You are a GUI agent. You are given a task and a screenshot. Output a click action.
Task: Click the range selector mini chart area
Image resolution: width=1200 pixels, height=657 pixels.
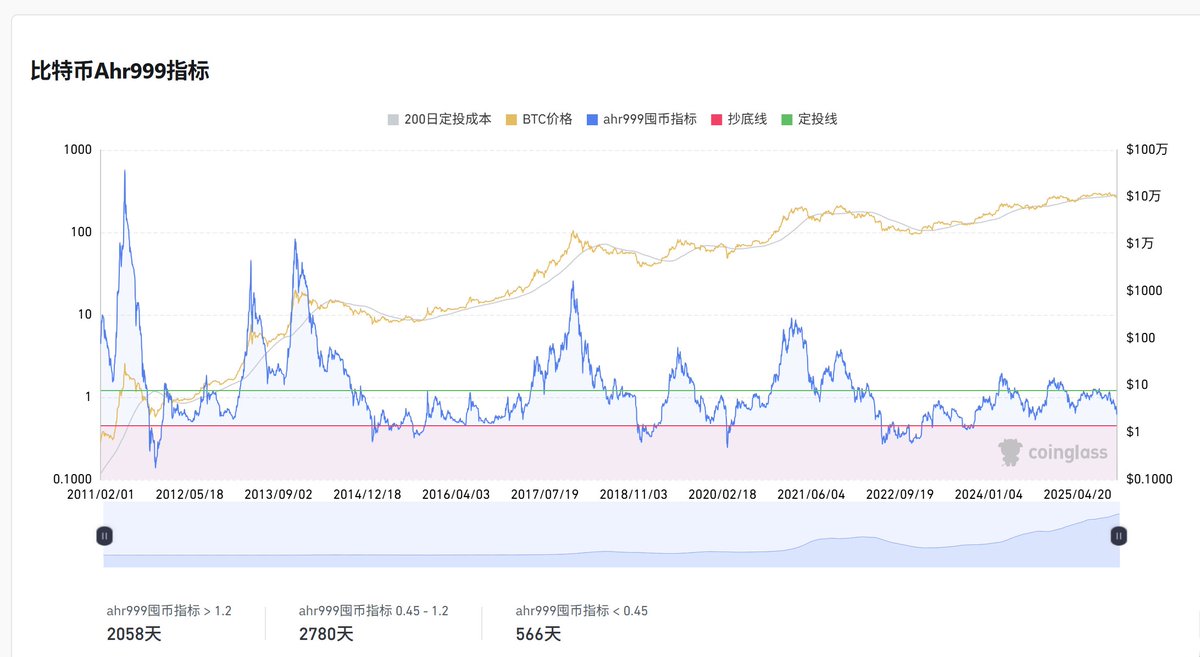(611, 536)
